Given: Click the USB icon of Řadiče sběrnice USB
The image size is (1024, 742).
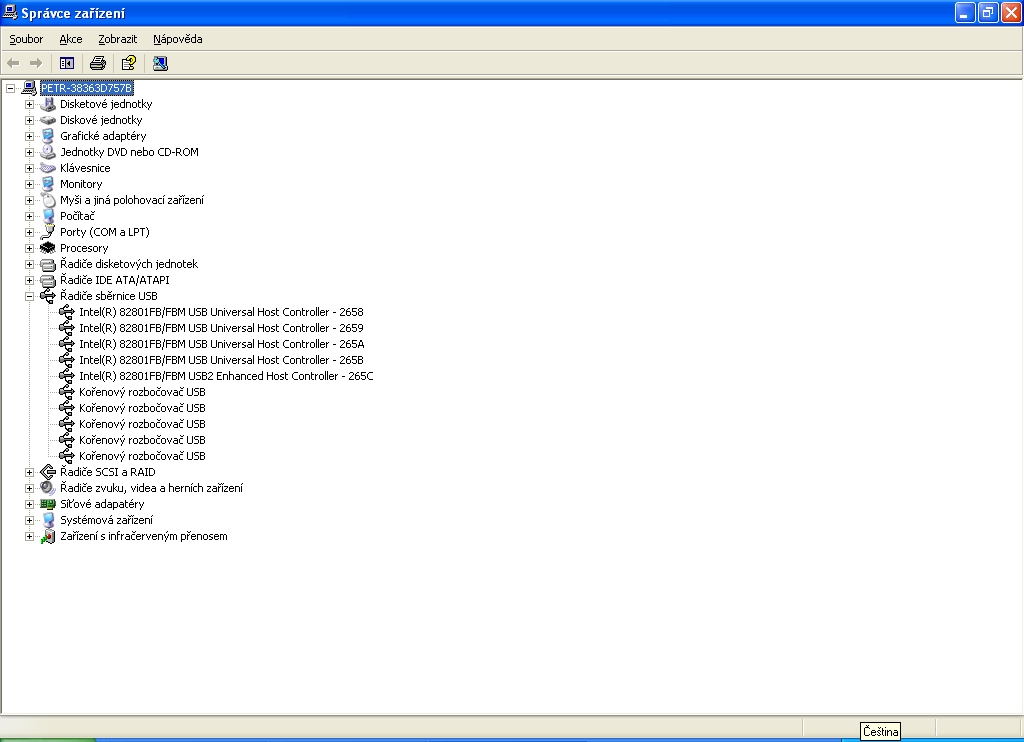Looking at the screenshot, I should pos(48,296).
